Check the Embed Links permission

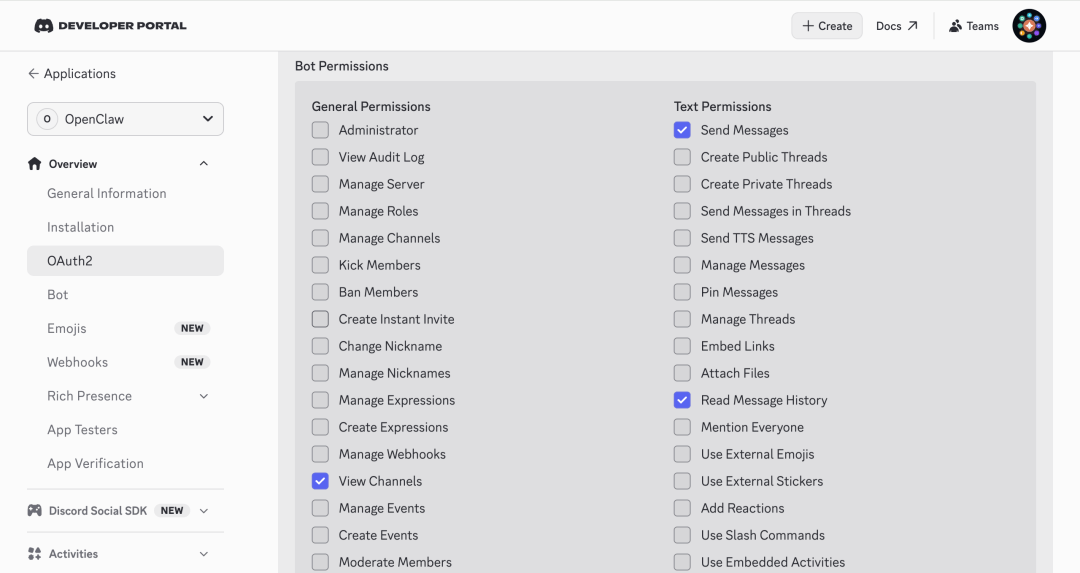(x=682, y=346)
